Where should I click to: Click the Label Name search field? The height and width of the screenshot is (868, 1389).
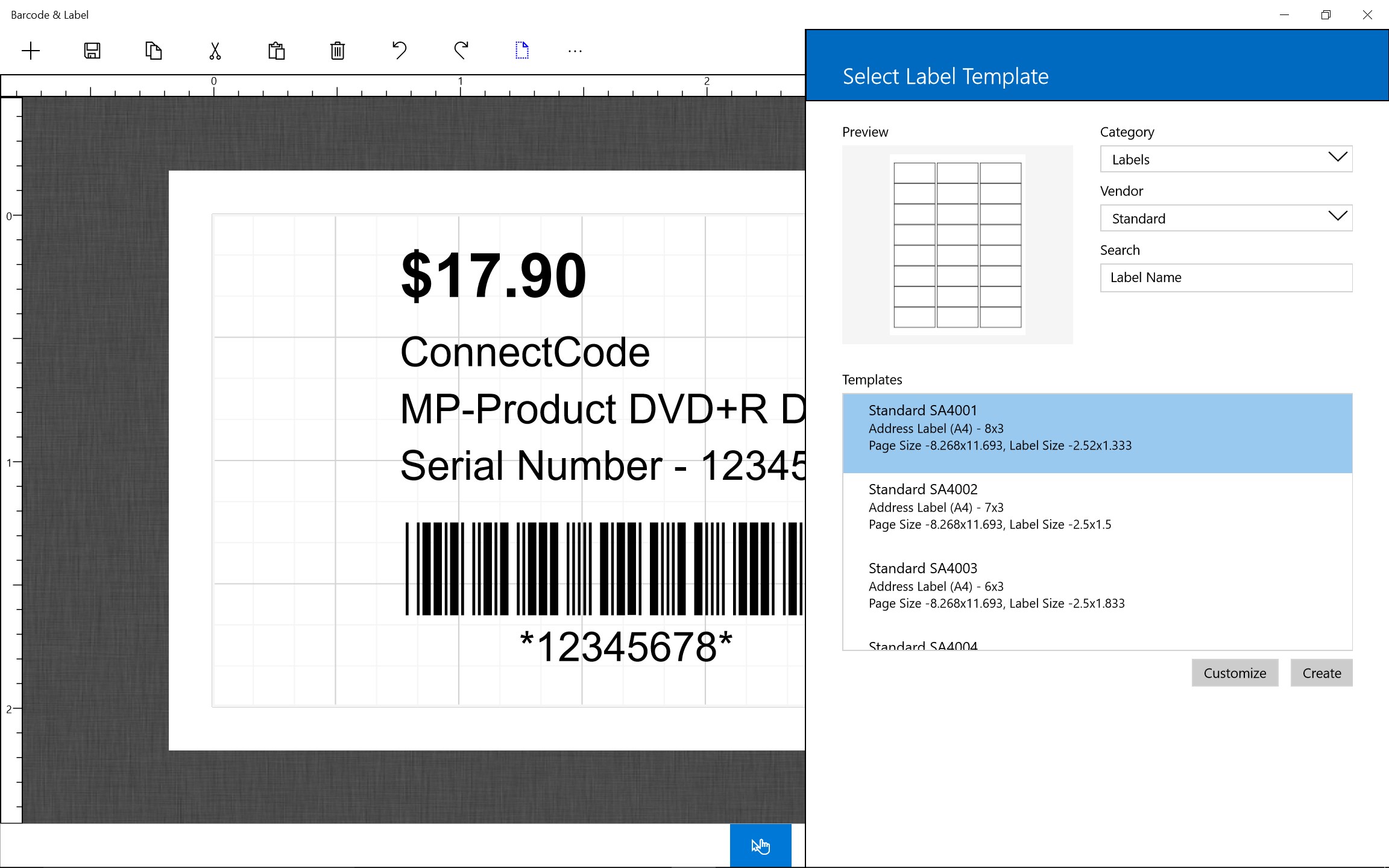pos(1226,278)
